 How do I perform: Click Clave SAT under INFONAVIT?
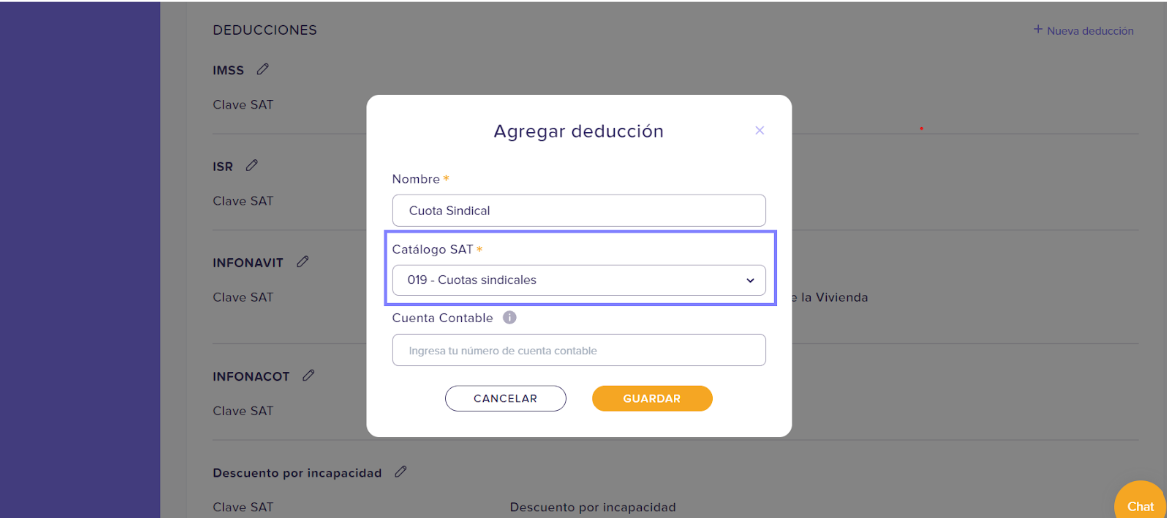coord(243,297)
